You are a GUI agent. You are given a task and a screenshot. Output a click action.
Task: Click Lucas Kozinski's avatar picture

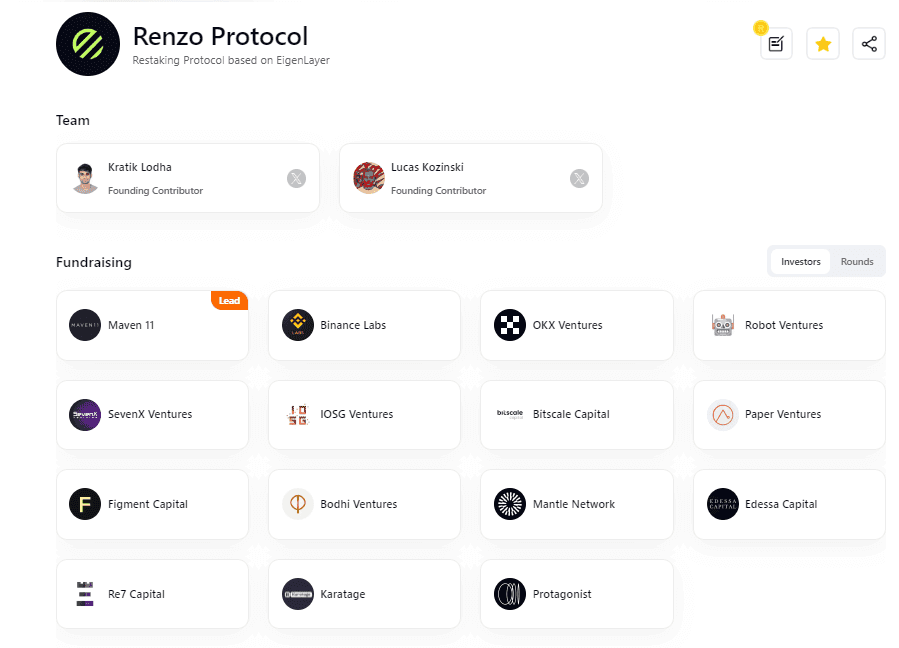tap(369, 178)
